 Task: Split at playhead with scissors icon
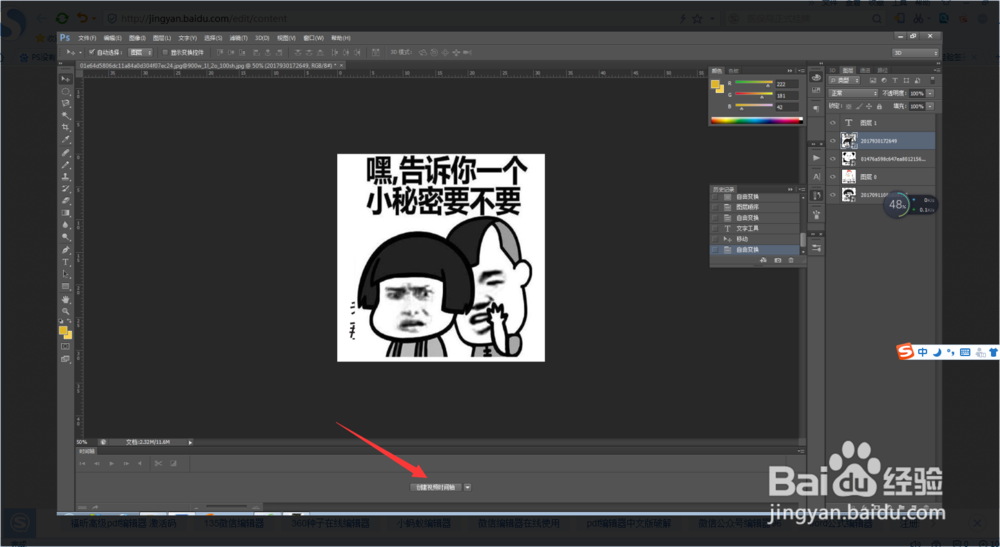158,463
